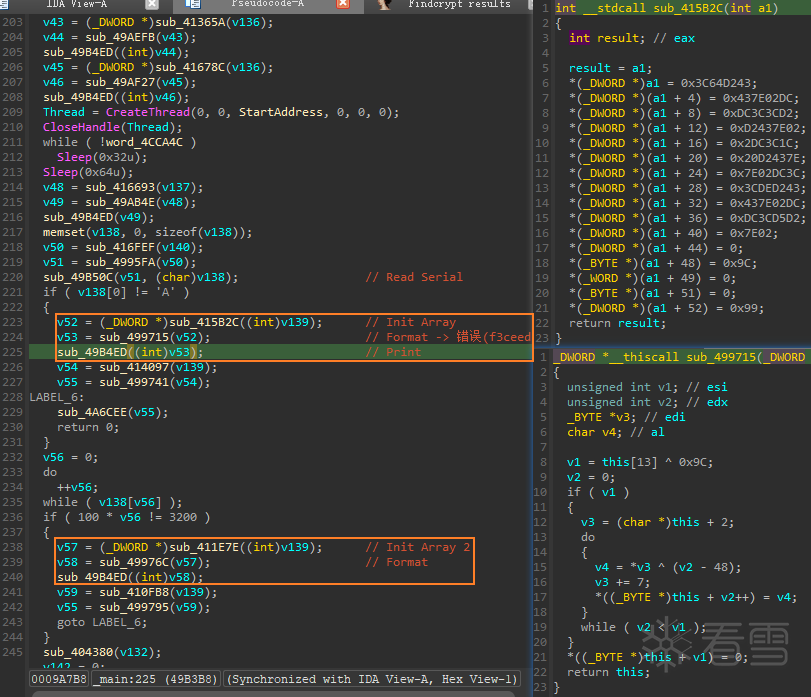Close the Pseudocode-A tab
Viewport: 811px width, 697px height.
click(343, 4)
